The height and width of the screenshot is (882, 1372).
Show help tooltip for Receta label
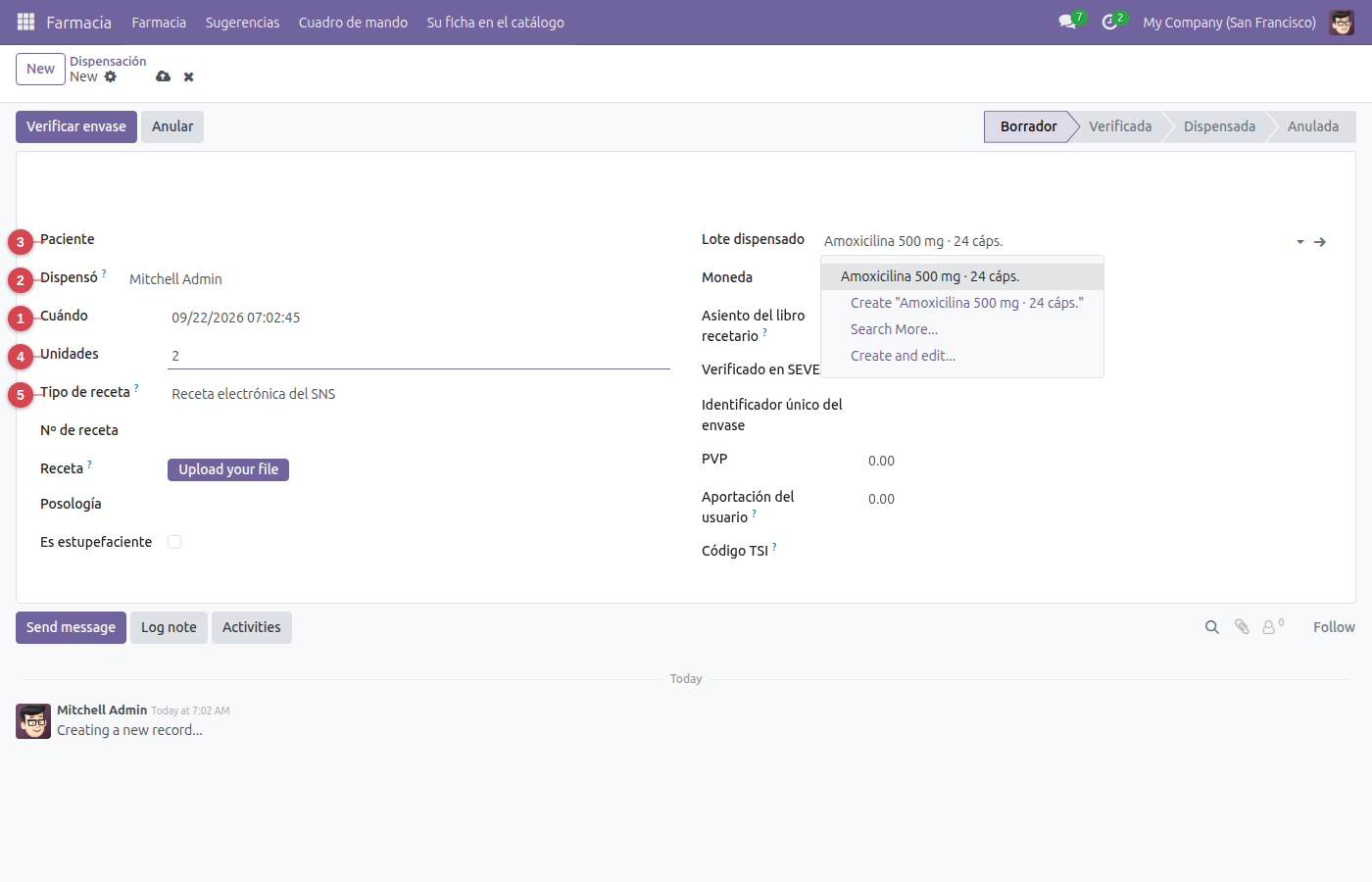pyautogui.click(x=89, y=465)
